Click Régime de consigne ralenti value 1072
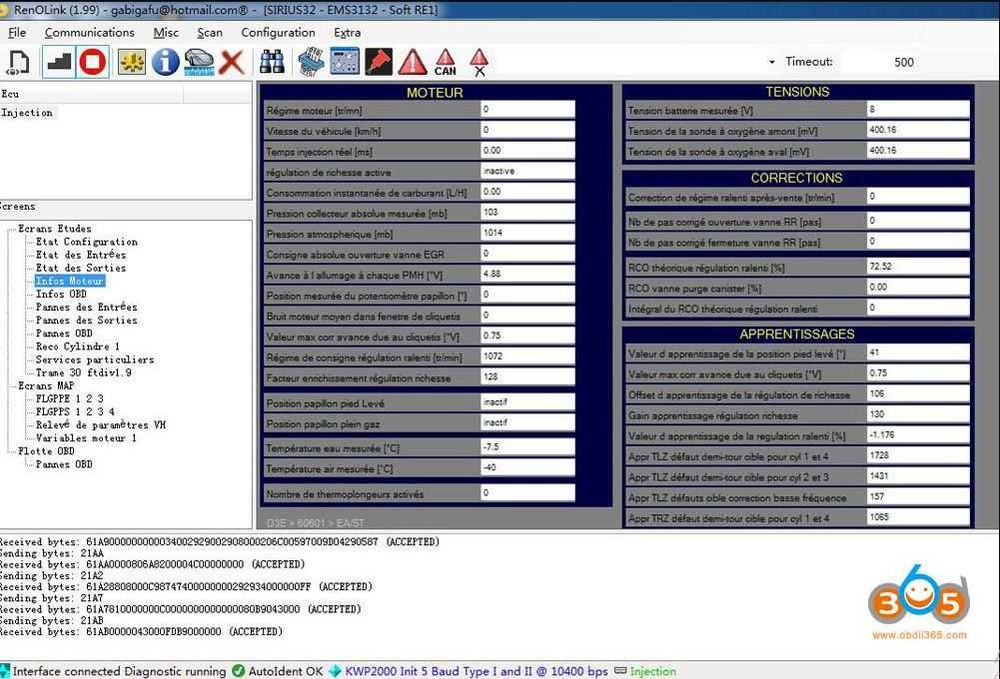 527,356
